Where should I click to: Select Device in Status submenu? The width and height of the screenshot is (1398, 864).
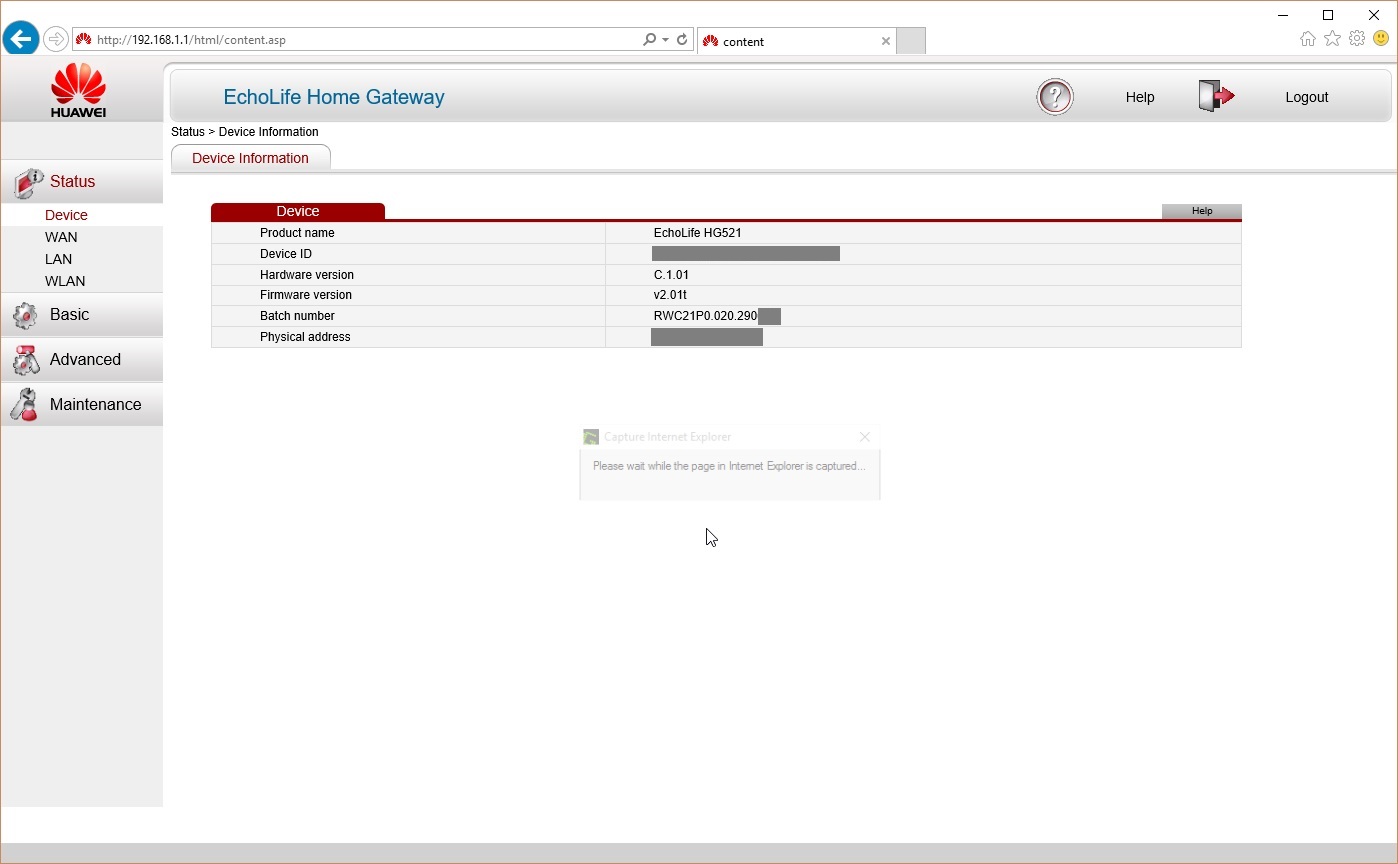click(x=66, y=215)
